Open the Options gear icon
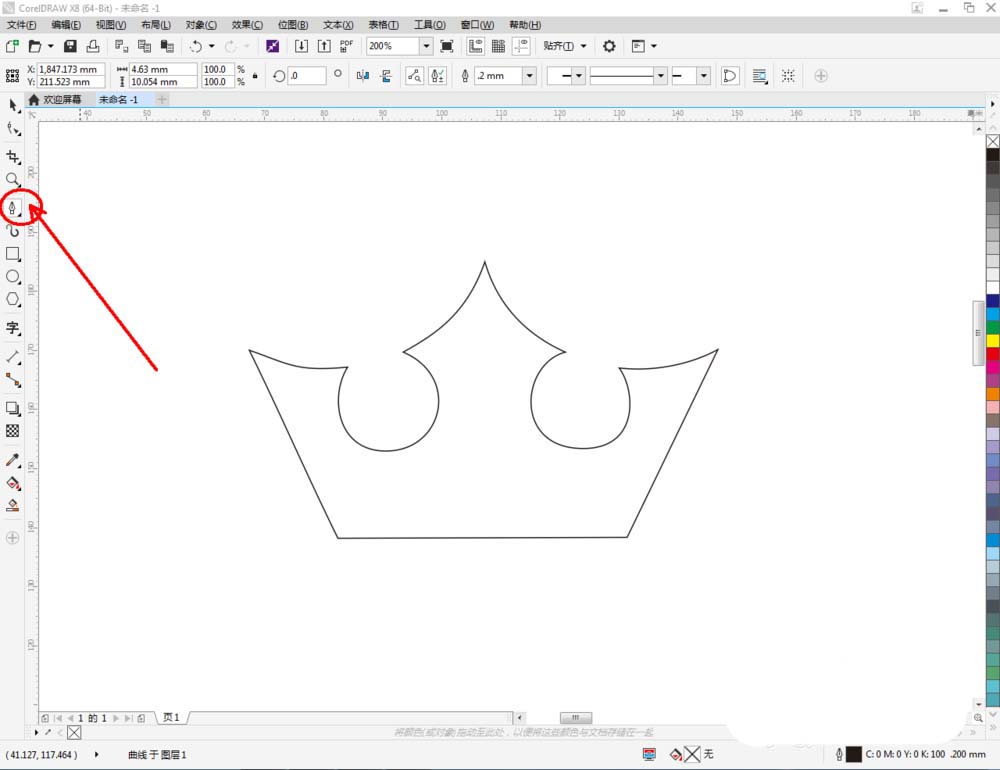1000x770 pixels. coord(609,46)
